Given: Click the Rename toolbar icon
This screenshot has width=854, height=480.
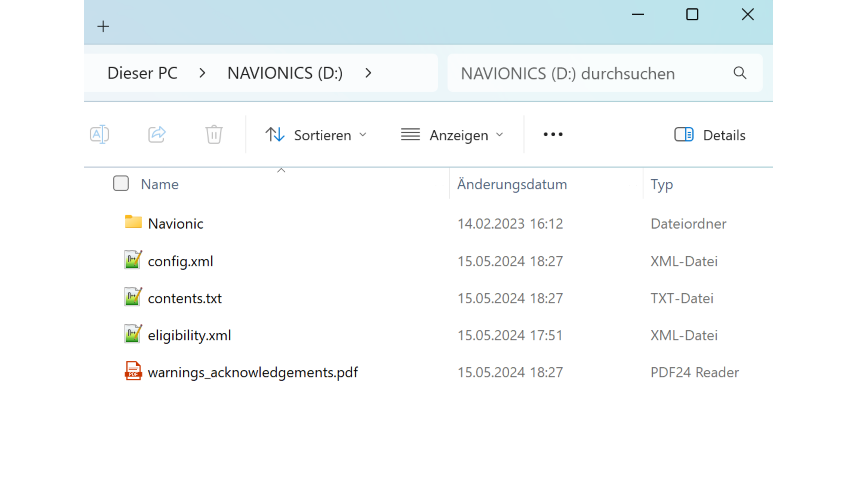Looking at the screenshot, I should [99, 135].
